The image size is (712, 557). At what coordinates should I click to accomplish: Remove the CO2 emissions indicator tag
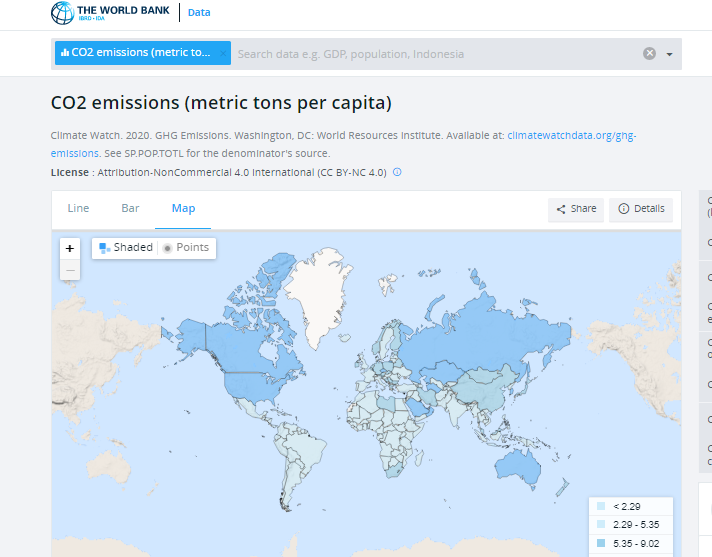pos(223,53)
